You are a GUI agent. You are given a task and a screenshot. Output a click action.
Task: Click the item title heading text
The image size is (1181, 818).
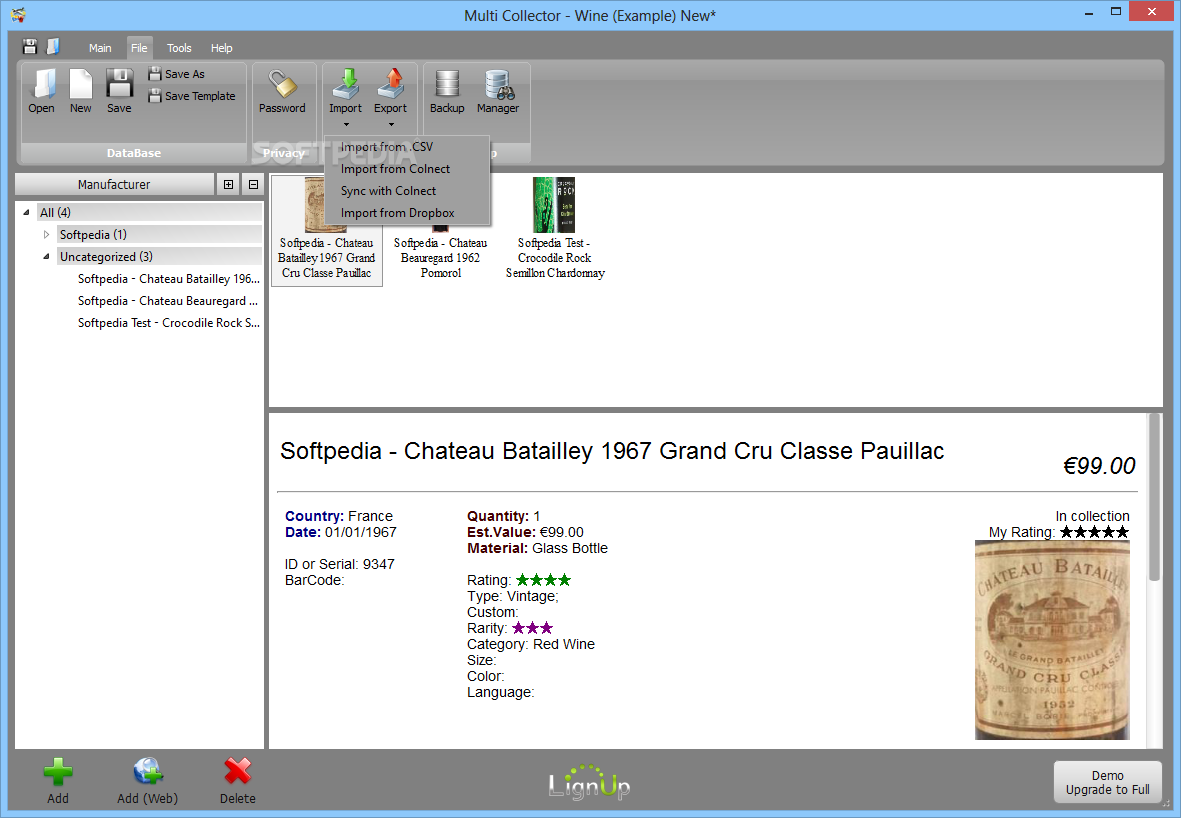pos(612,450)
